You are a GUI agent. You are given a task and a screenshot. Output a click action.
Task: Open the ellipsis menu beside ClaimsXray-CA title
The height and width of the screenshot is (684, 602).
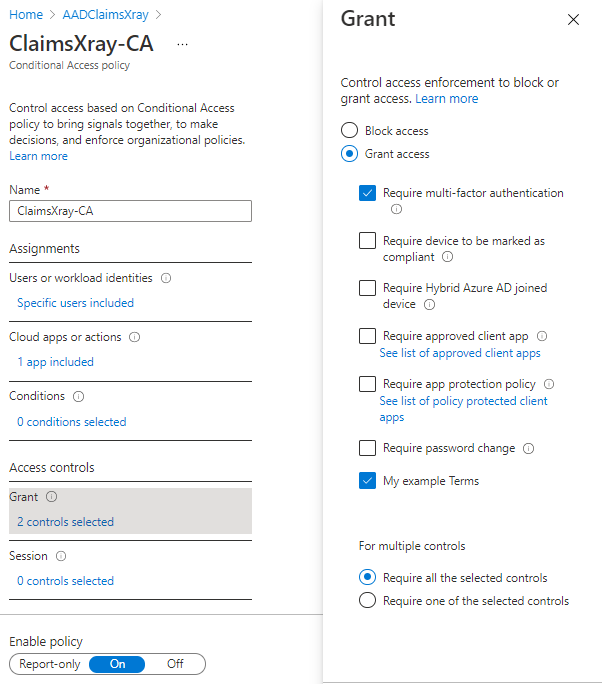point(182,45)
